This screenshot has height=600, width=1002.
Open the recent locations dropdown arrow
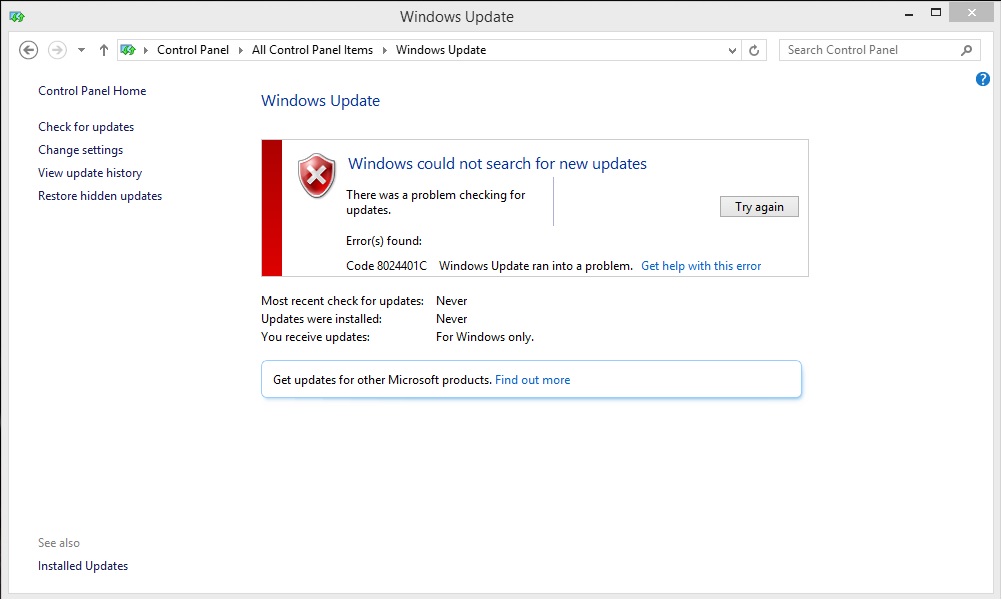tap(81, 50)
